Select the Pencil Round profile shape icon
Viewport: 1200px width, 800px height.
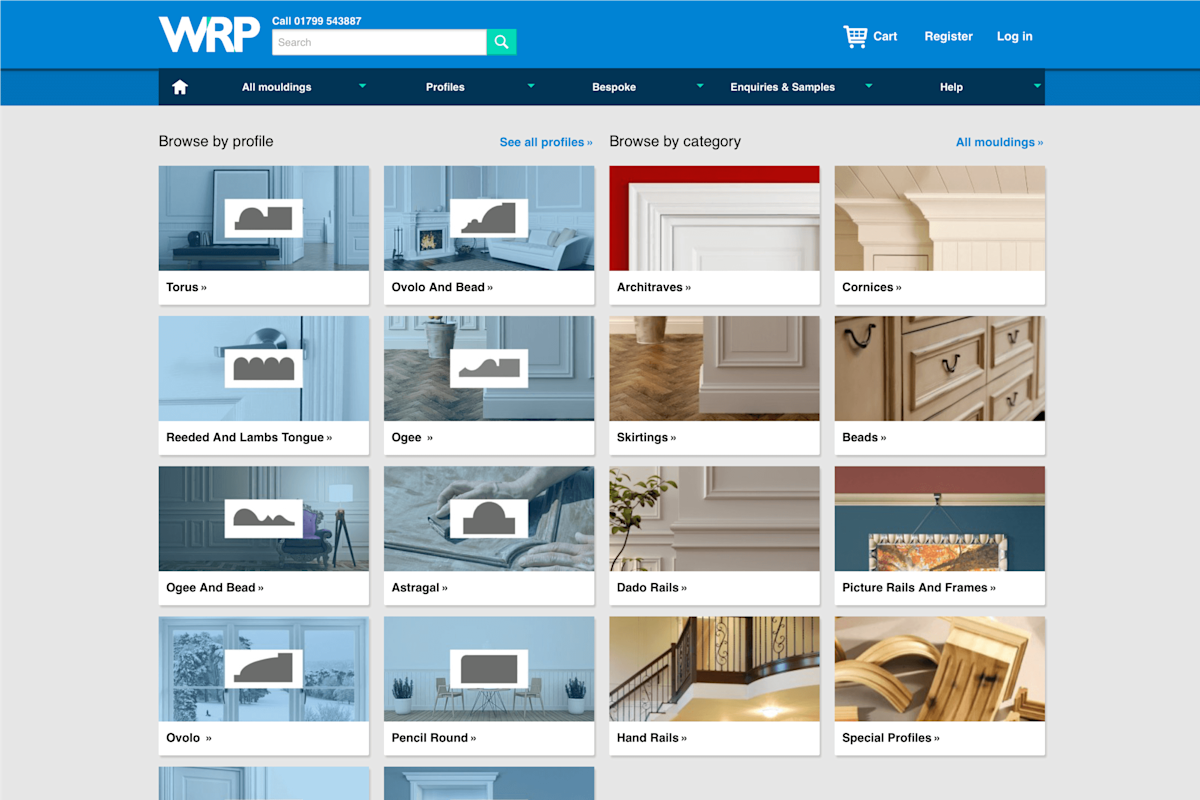point(489,669)
